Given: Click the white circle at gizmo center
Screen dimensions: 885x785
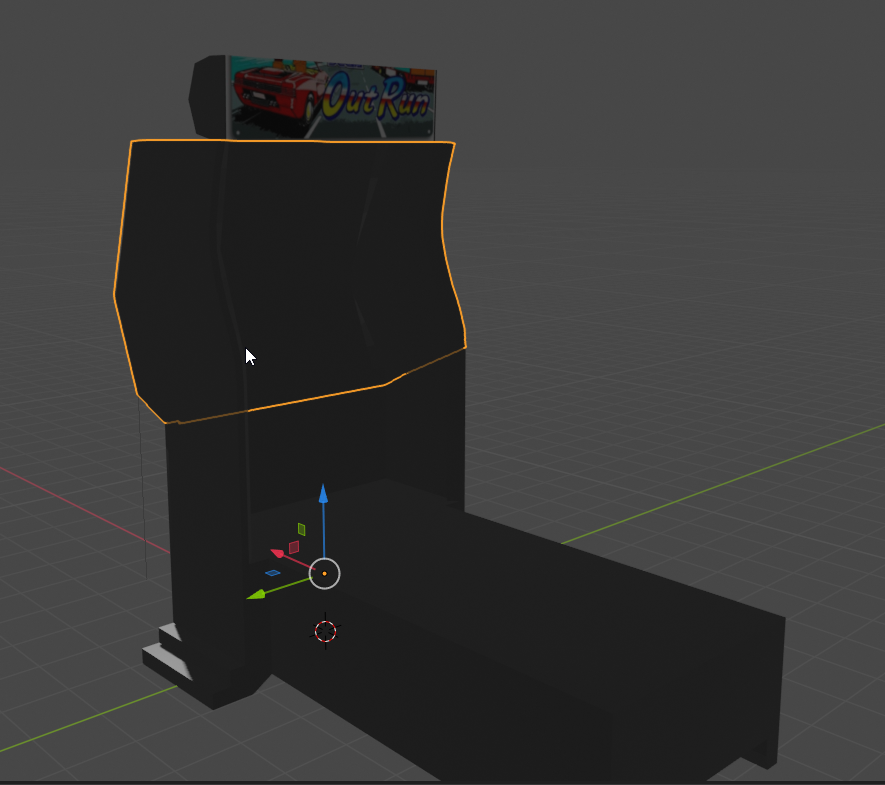Looking at the screenshot, I should 325,573.
